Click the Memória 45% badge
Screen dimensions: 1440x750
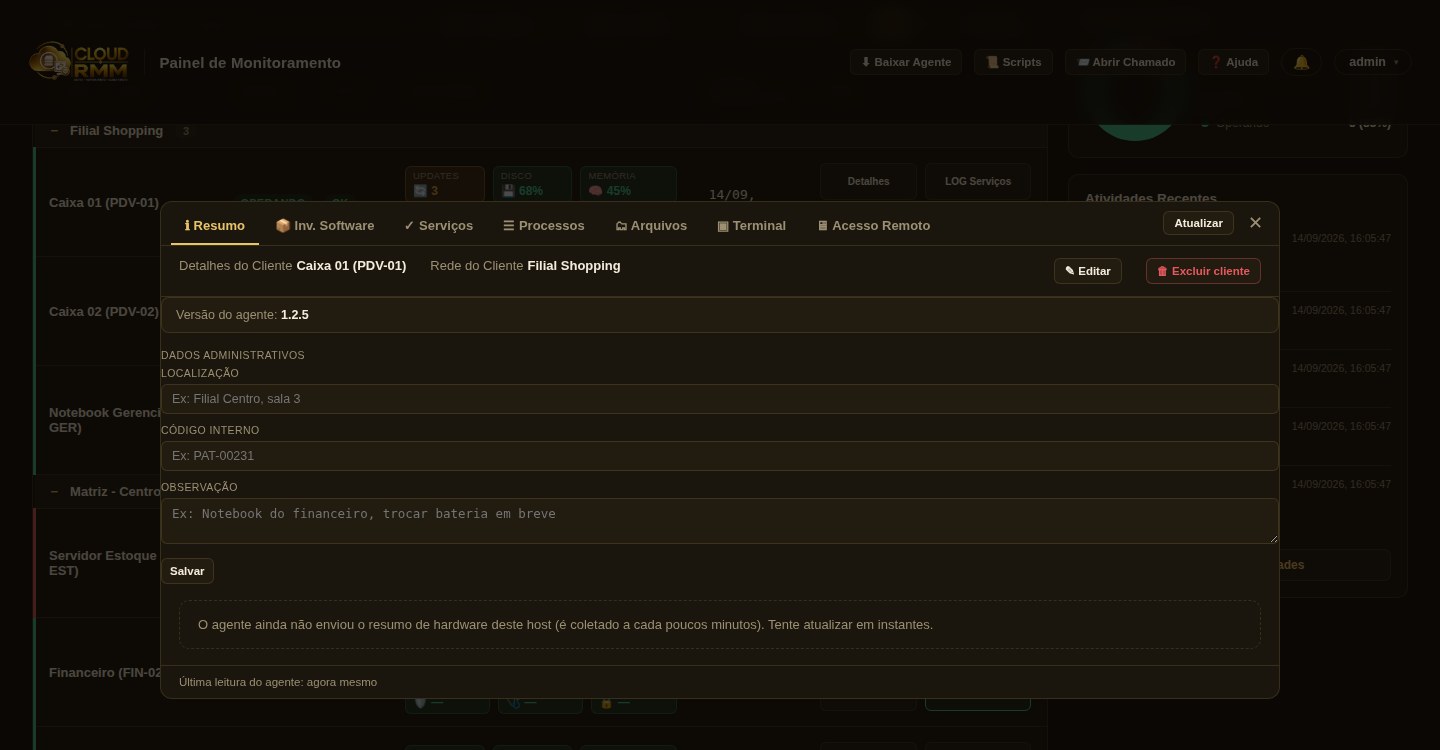[x=628, y=184]
